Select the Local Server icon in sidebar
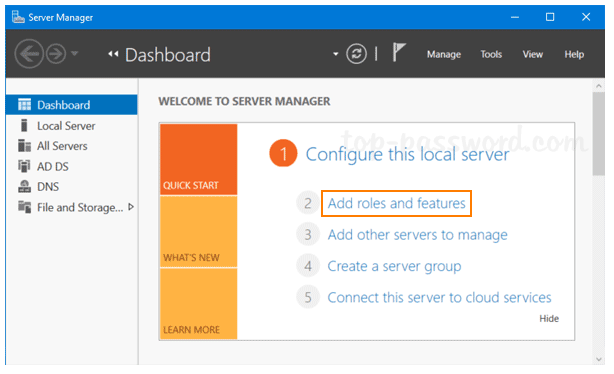The height and width of the screenshot is (374, 614). pyautogui.click(x=24, y=126)
